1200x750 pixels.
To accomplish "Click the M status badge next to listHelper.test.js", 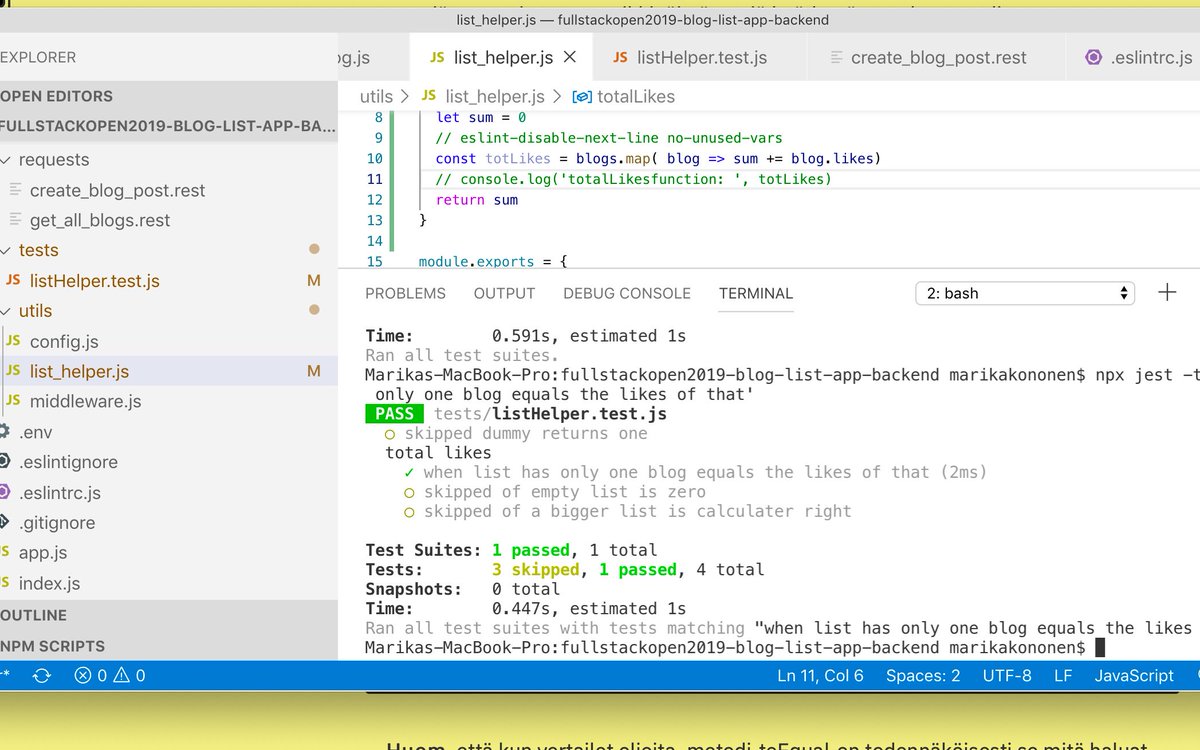I will (314, 281).
